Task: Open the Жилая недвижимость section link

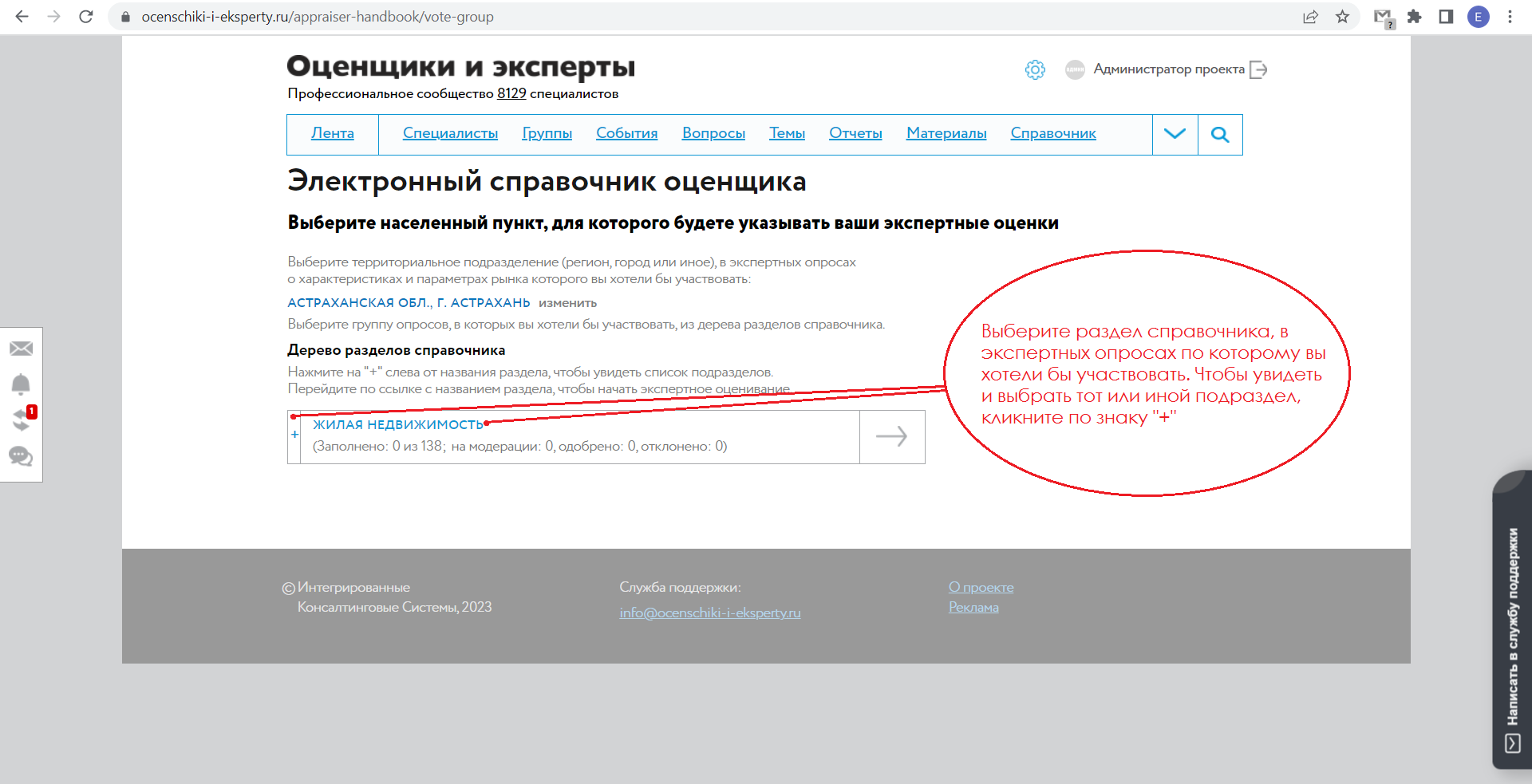Action: pyautogui.click(x=398, y=424)
